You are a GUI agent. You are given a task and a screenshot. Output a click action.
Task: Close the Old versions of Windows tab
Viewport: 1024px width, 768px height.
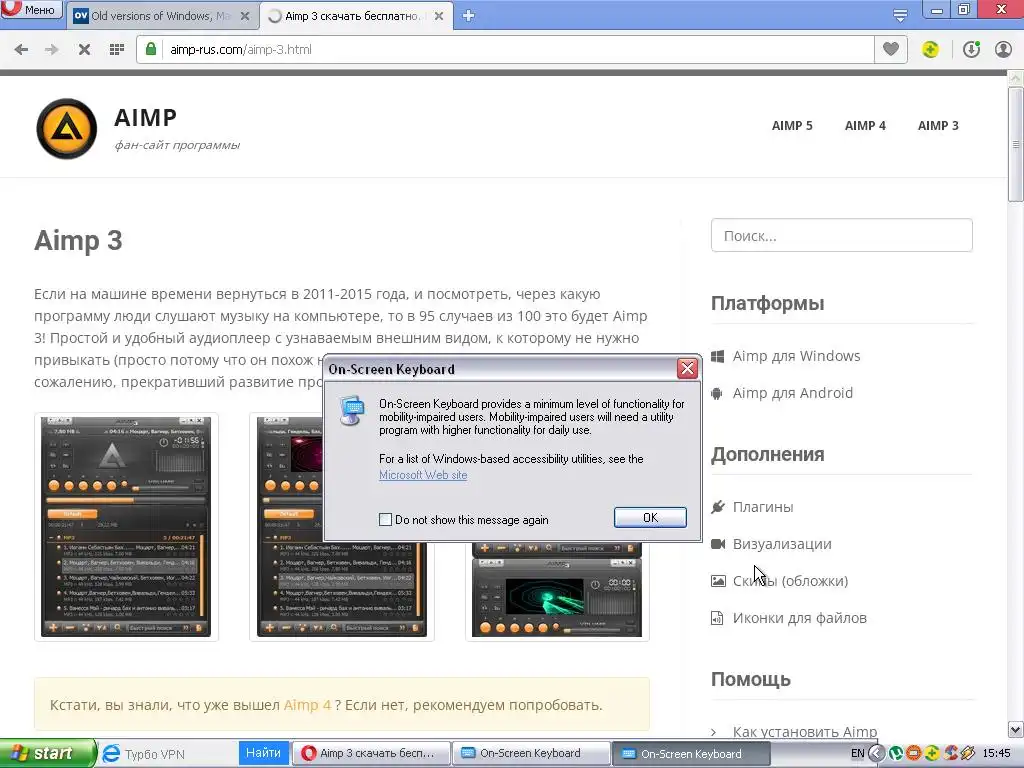(x=245, y=16)
